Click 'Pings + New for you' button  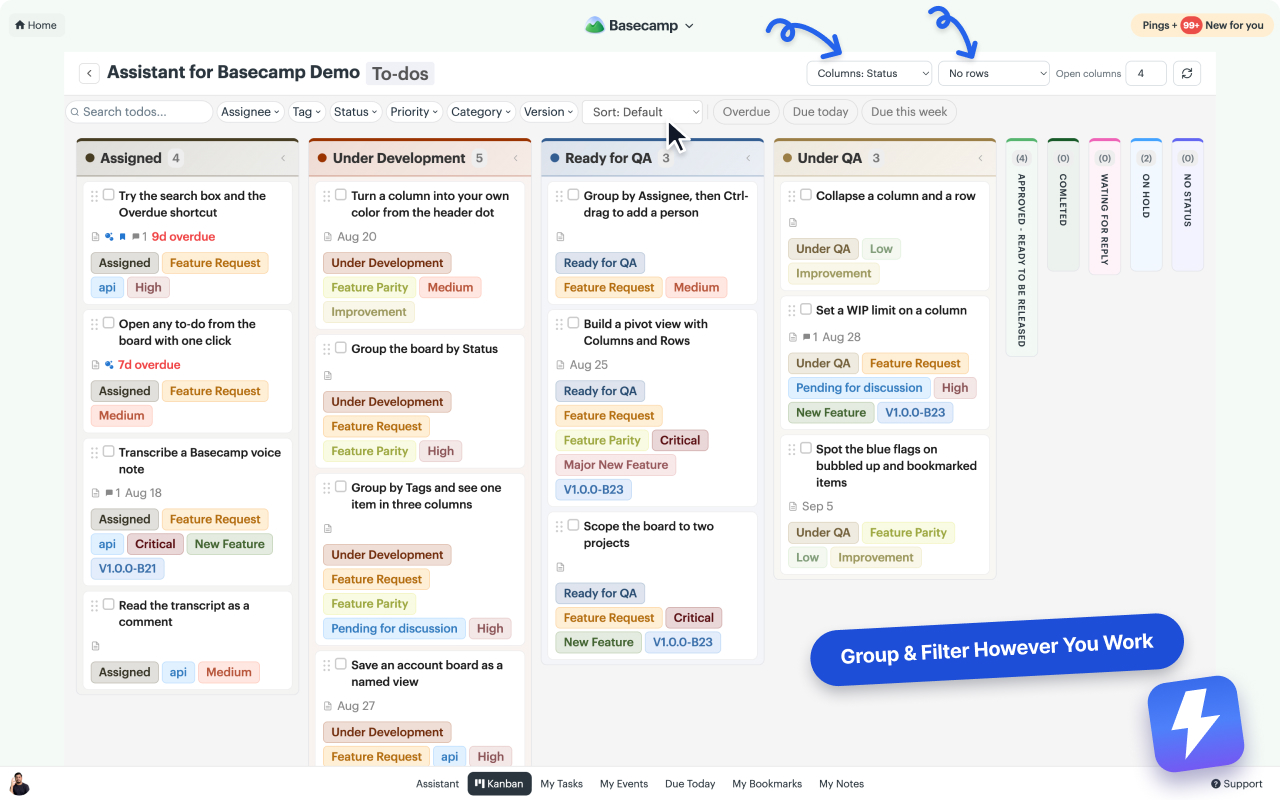[1202, 25]
